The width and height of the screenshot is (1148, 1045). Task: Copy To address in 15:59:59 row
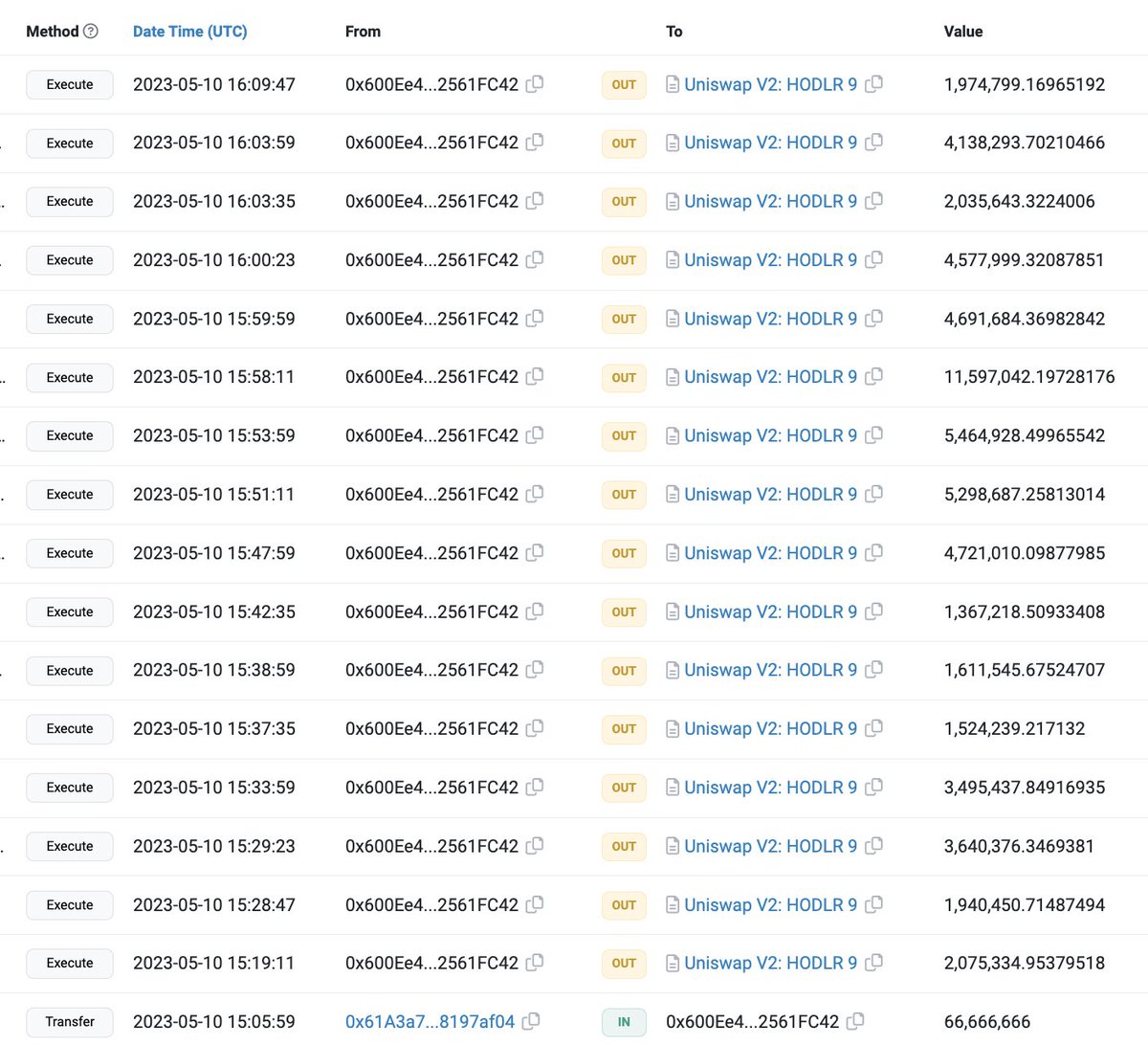(873, 319)
